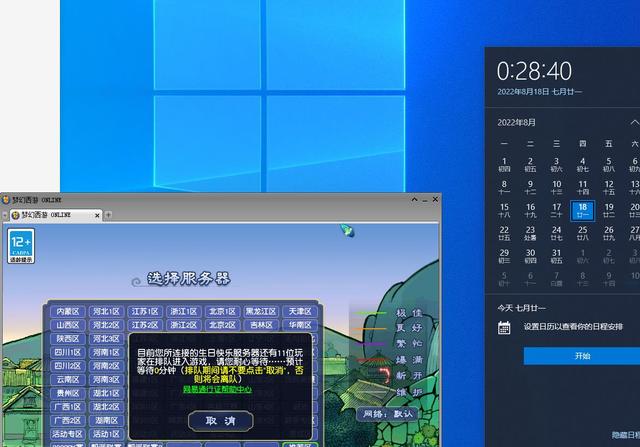
Task: Select the 内蒙区 server region
Action: click(67, 311)
